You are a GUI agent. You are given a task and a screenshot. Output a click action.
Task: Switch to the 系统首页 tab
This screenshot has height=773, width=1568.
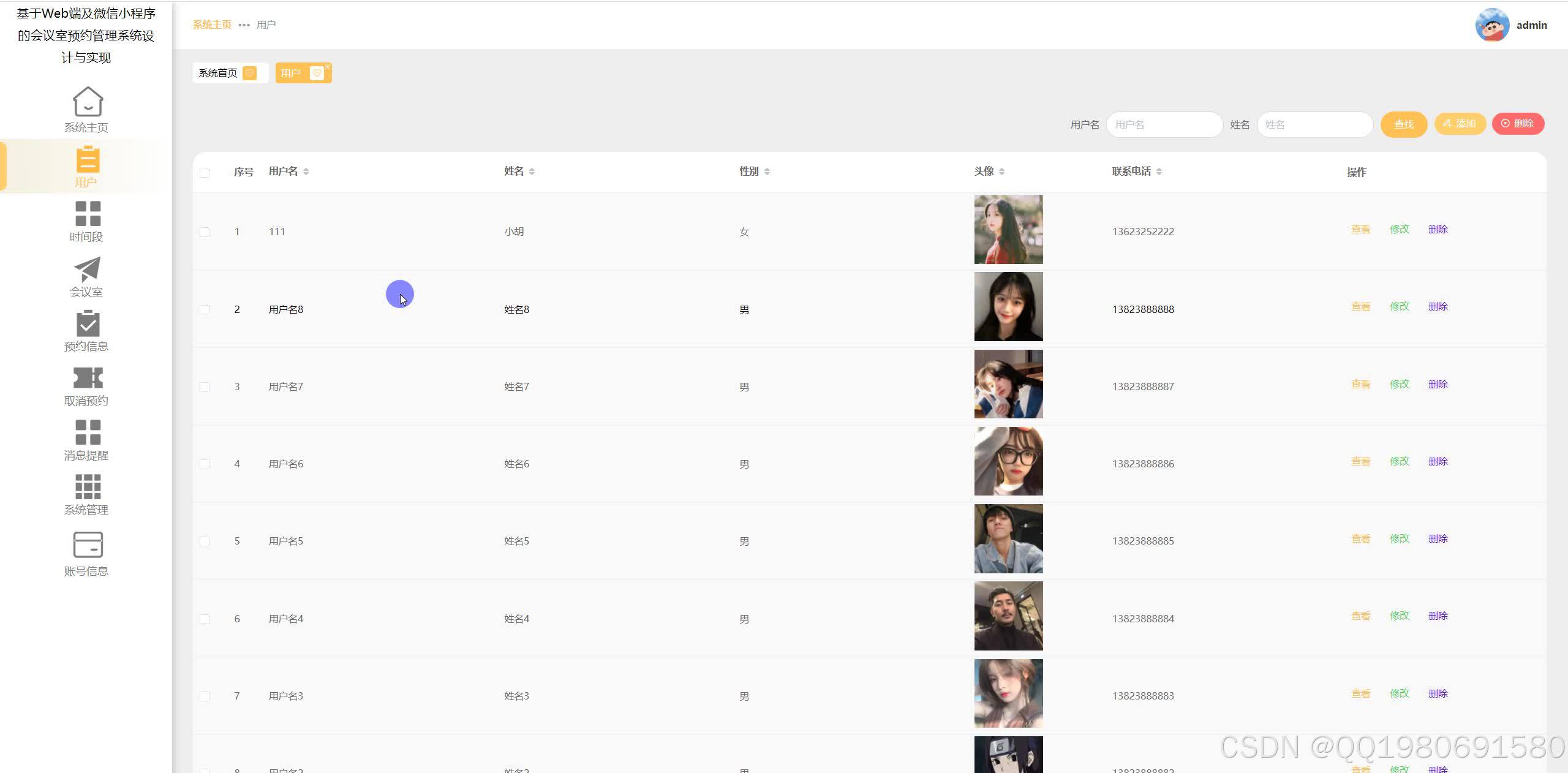click(218, 73)
